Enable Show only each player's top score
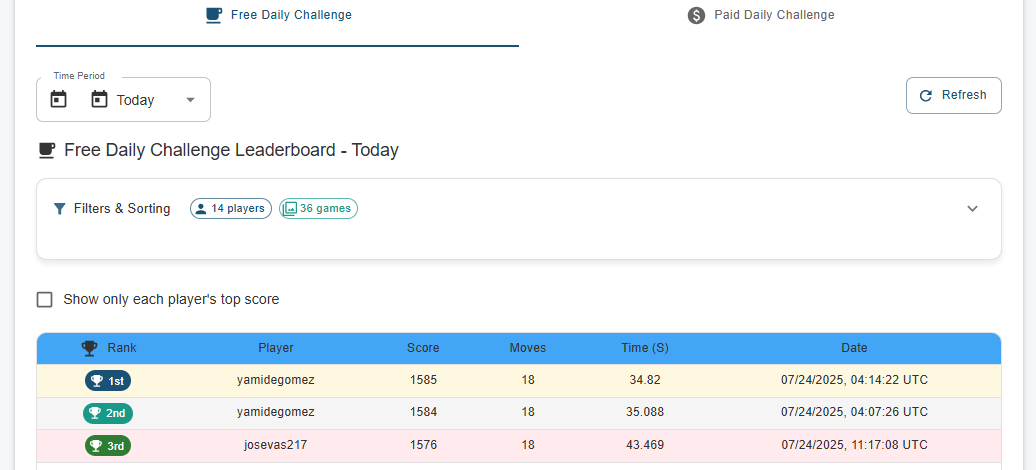 [x=45, y=300]
